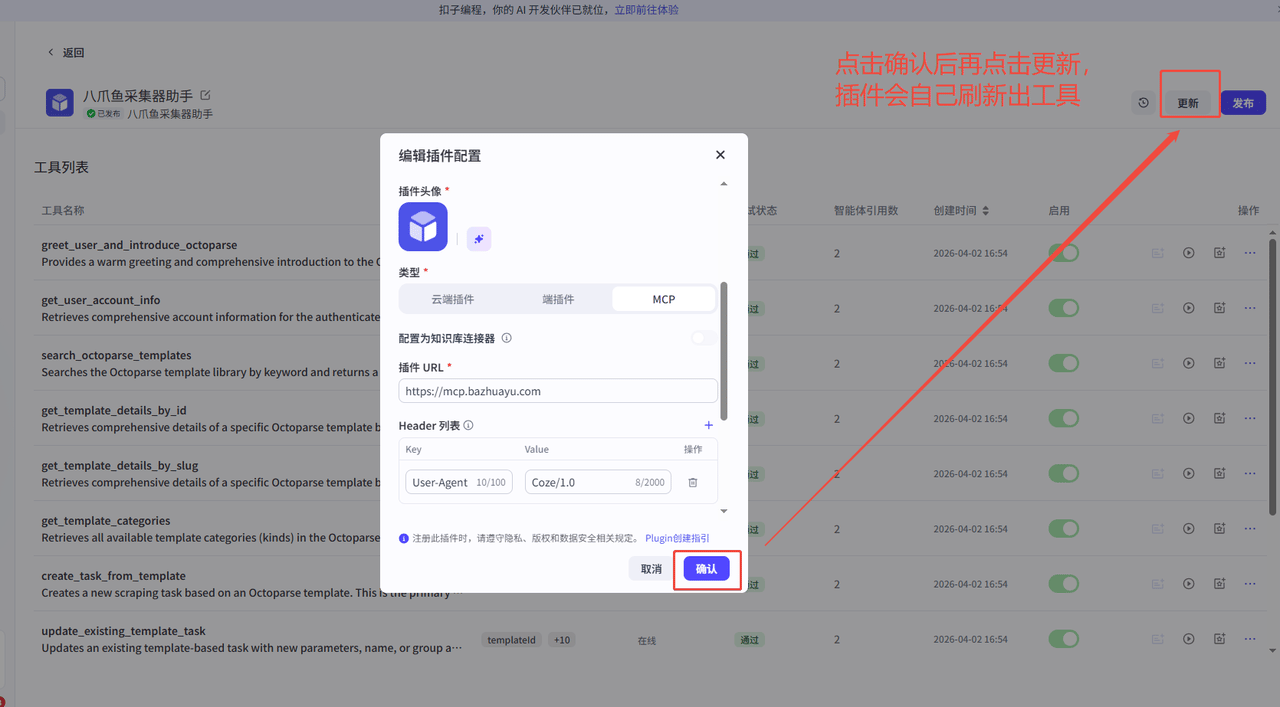
Task: Click the Coze/1.0 value field
Action: (x=597, y=482)
